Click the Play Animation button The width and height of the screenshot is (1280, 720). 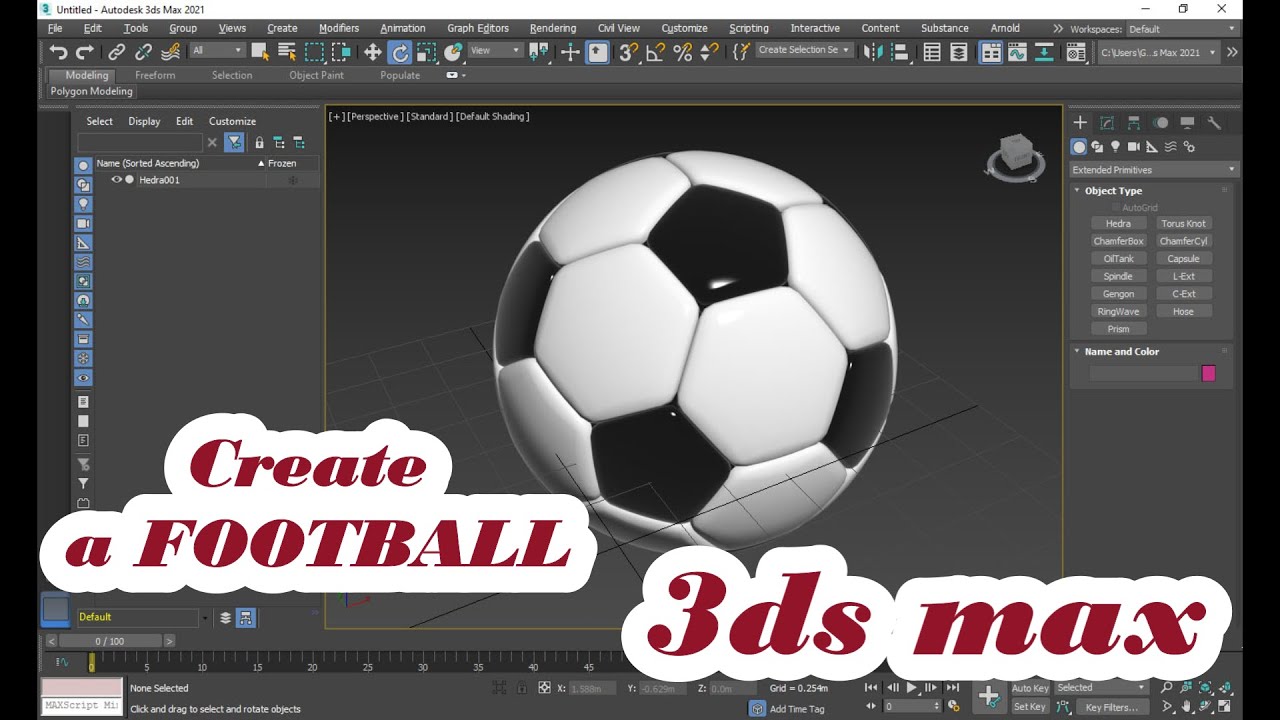coord(911,688)
